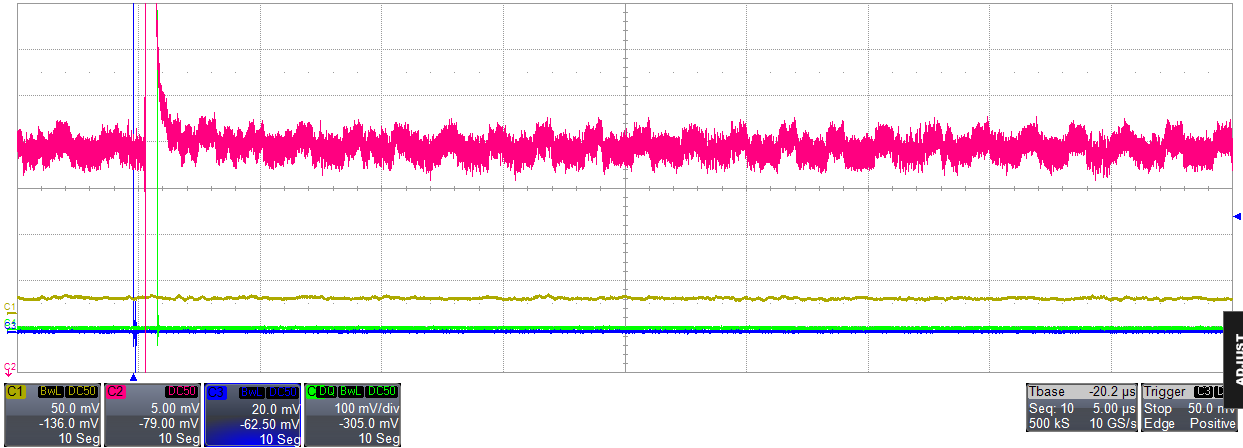The image size is (1243, 448).
Task: Click the pink C2 label badge
Action: click(116, 392)
